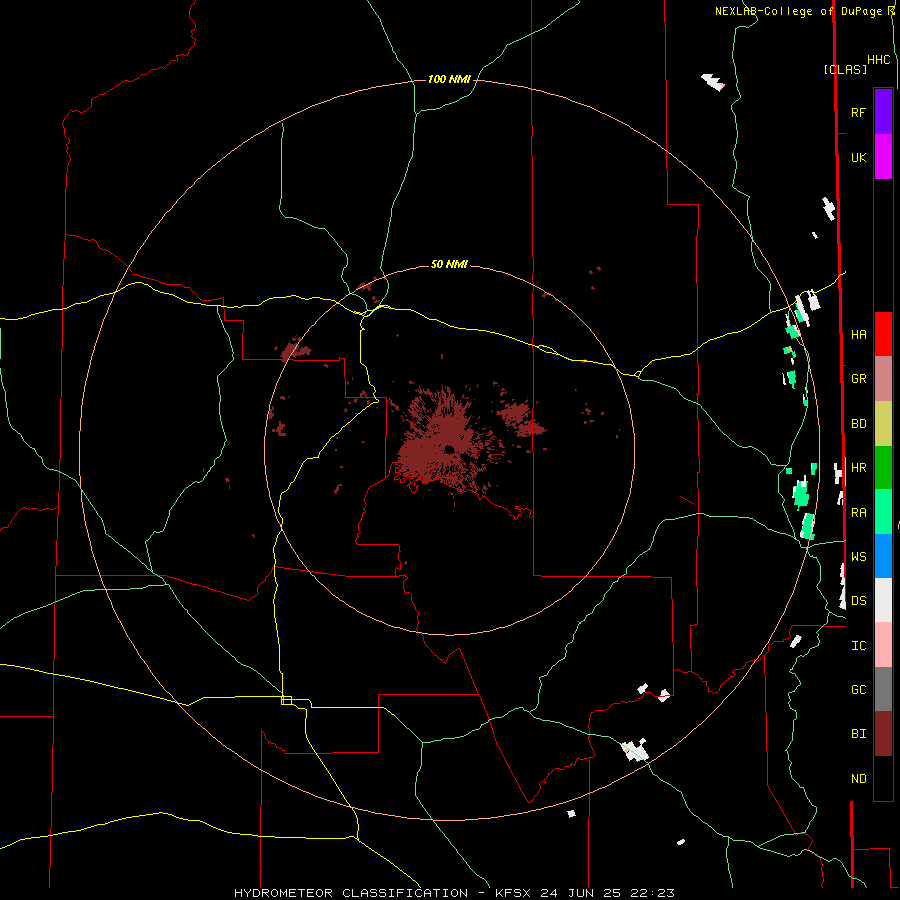
Task: Click the BI legend label
Action: tap(858, 734)
